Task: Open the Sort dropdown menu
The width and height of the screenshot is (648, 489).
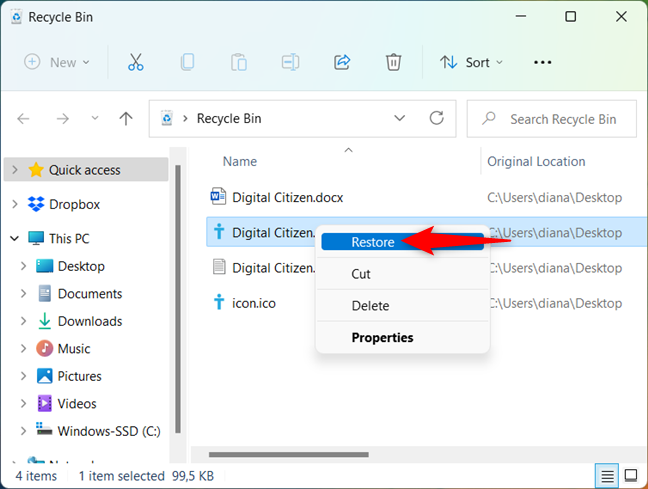Action: click(469, 62)
